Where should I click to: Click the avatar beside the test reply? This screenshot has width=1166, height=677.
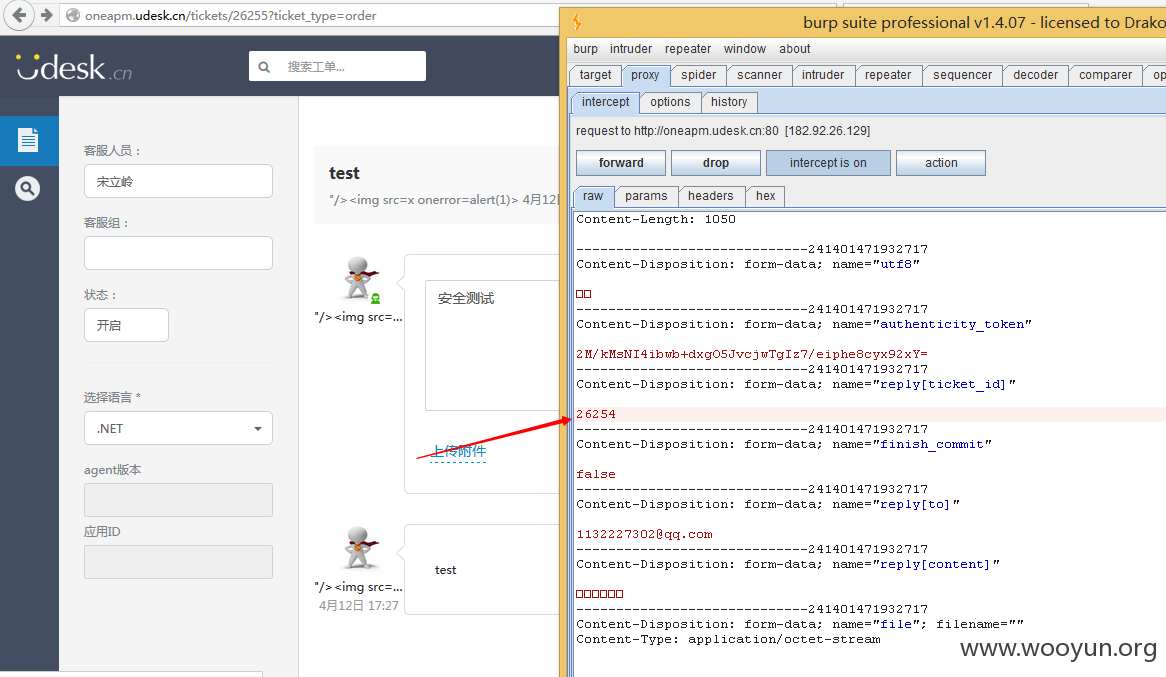pos(359,548)
